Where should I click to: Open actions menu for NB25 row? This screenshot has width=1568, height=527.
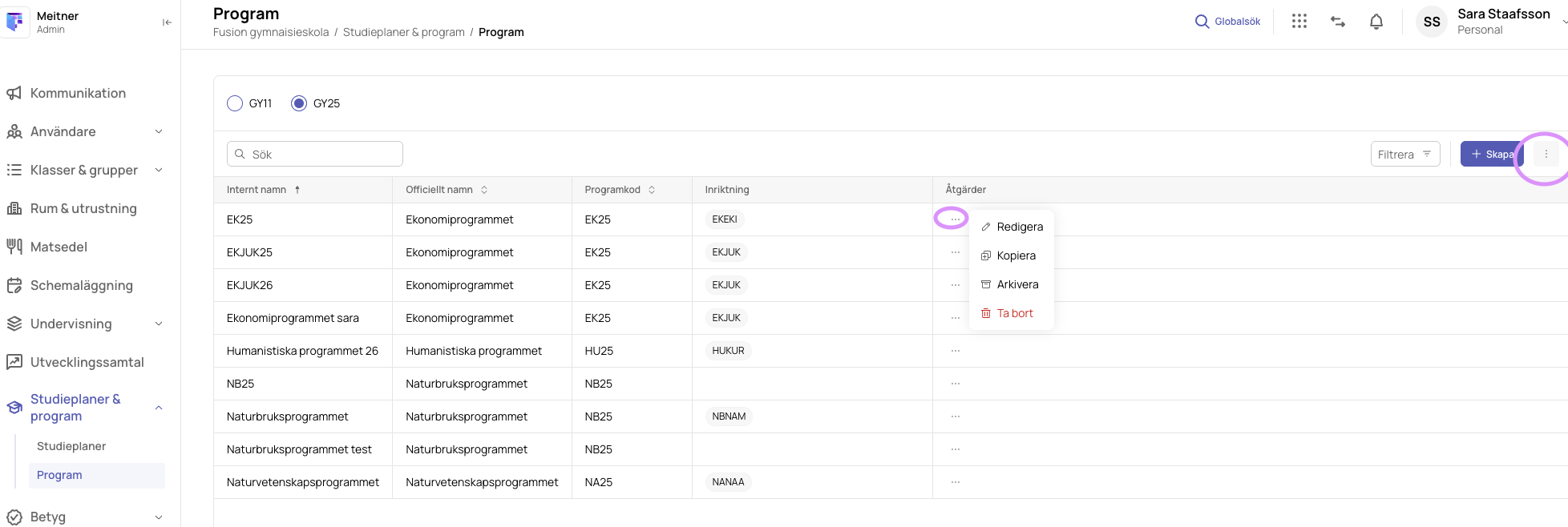point(956,384)
